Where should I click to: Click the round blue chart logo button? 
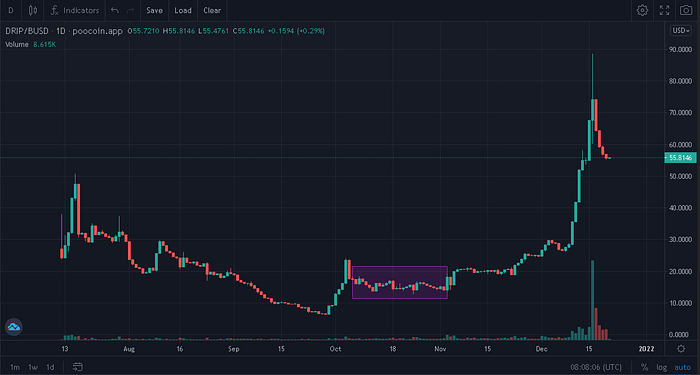tap(13, 327)
